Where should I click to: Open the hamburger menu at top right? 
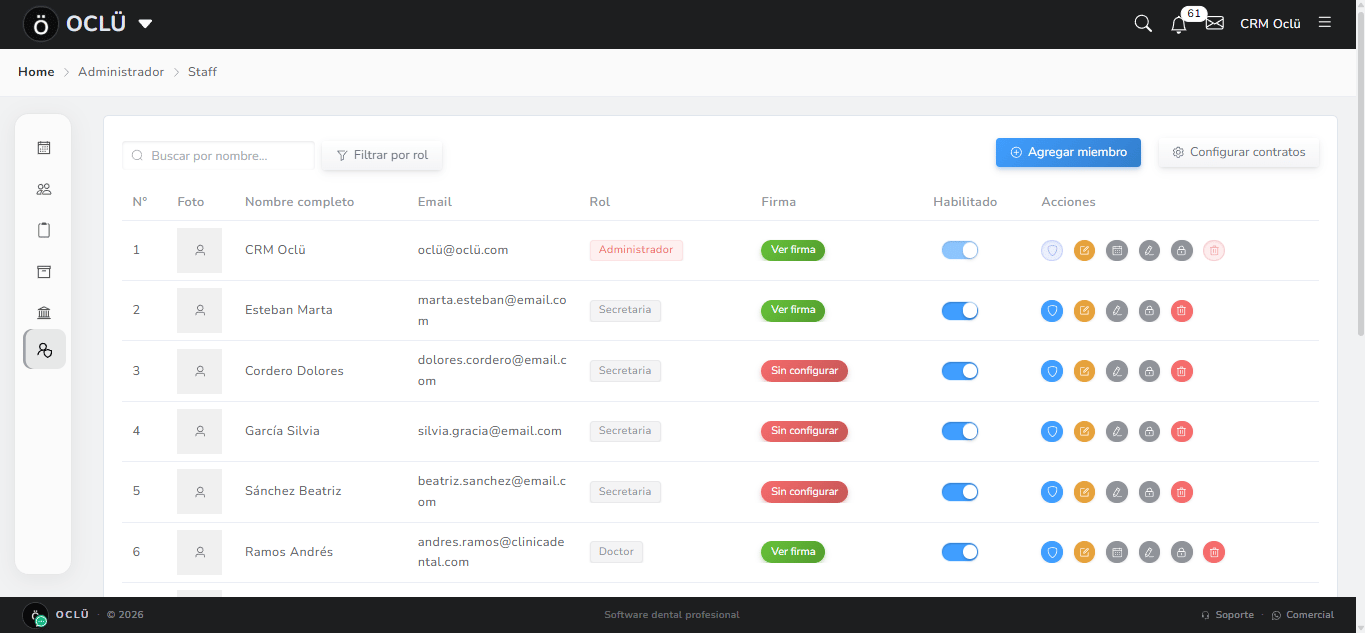1325,22
